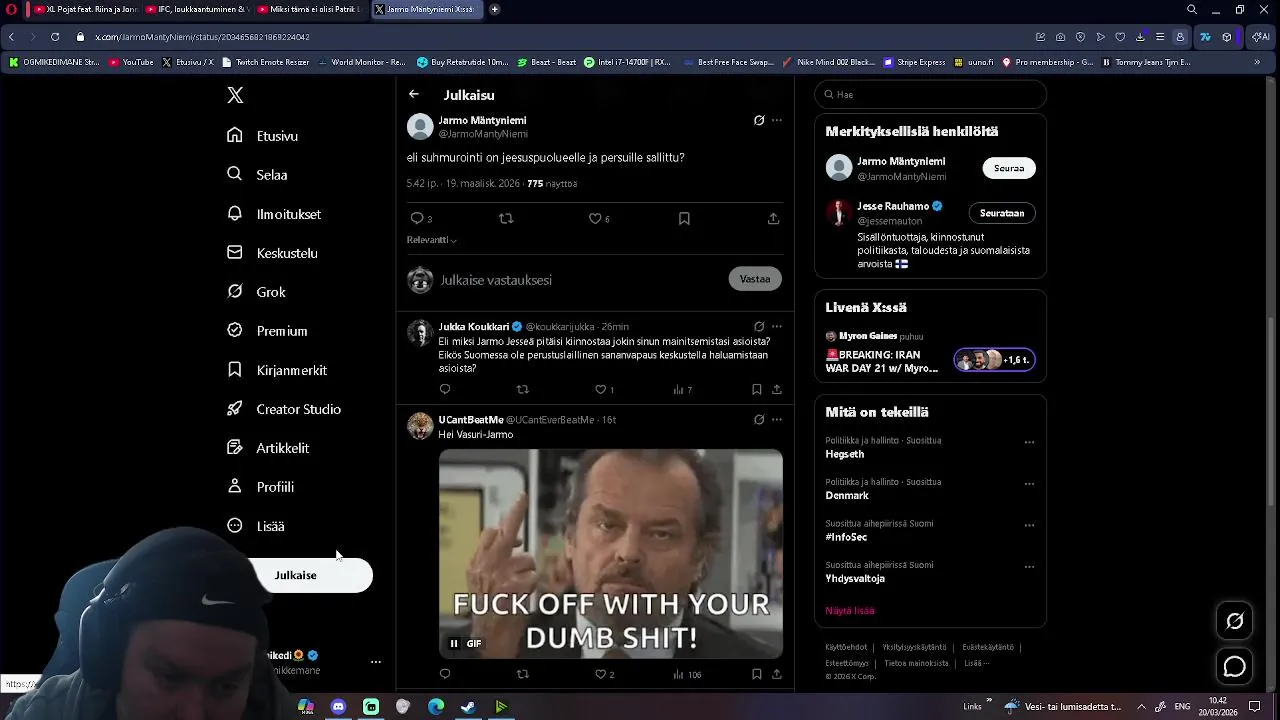Like the main post with 6 likes
Viewport: 1280px width, 720px height.
599,218
